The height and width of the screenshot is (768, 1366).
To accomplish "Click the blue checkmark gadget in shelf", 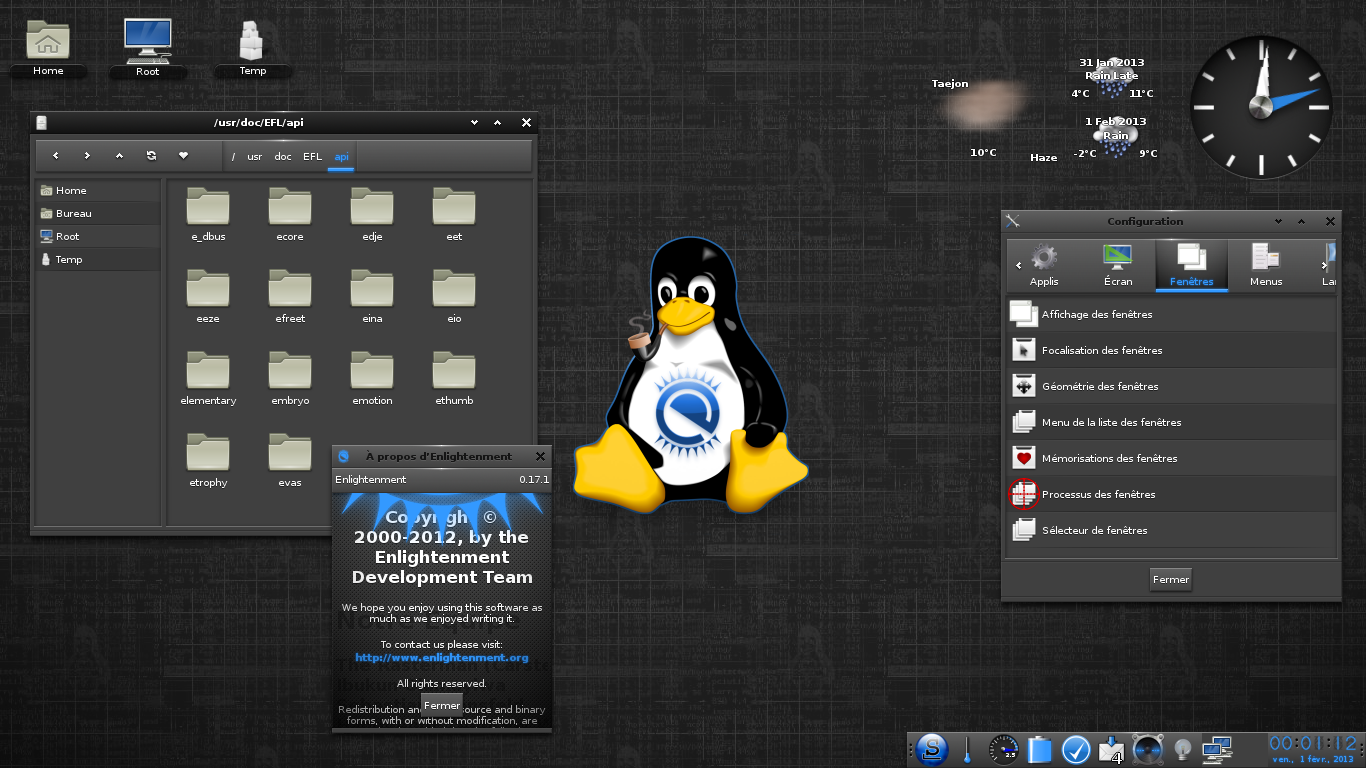I will pyautogui.click(x=1076, y=749).
